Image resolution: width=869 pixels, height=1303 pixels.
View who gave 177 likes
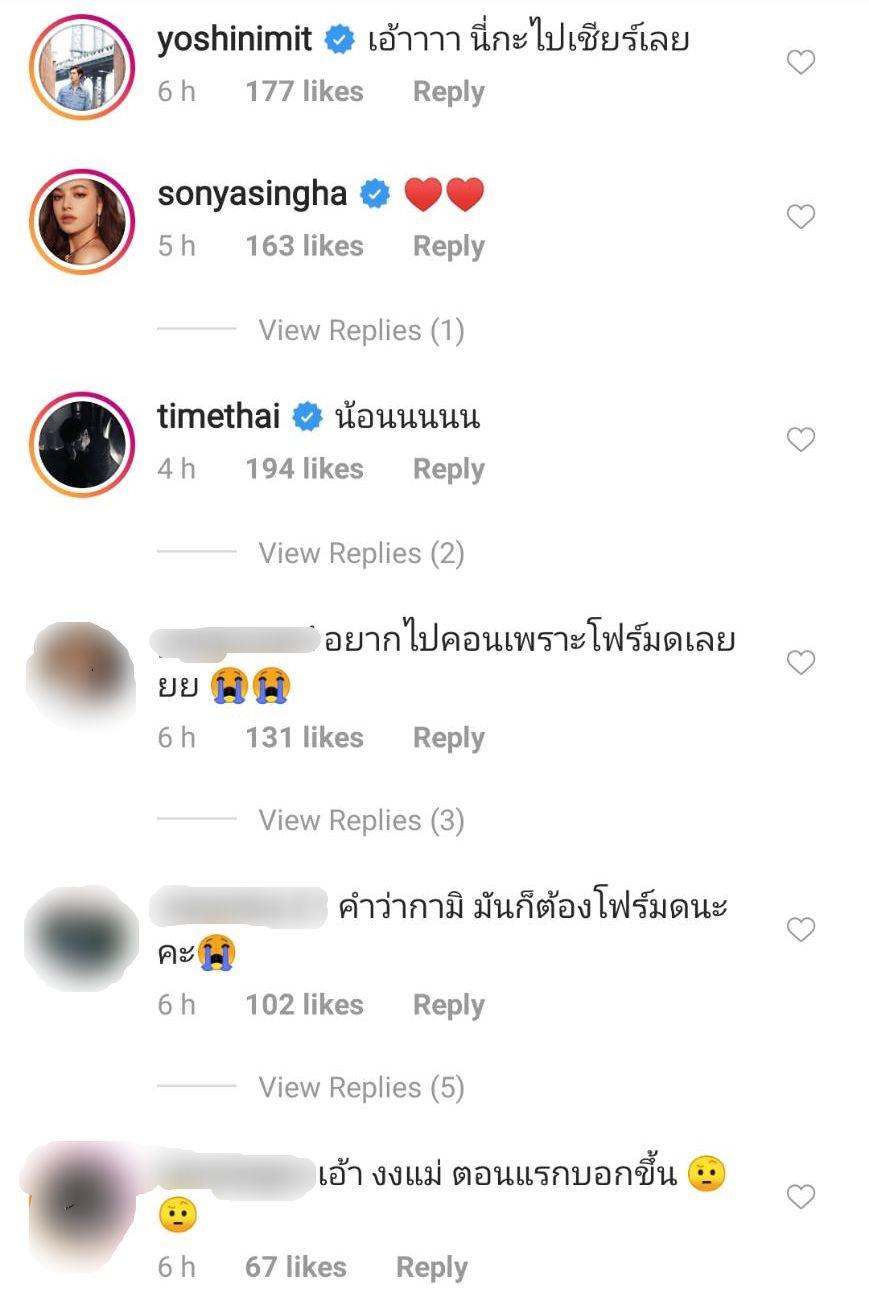point(304,92)
